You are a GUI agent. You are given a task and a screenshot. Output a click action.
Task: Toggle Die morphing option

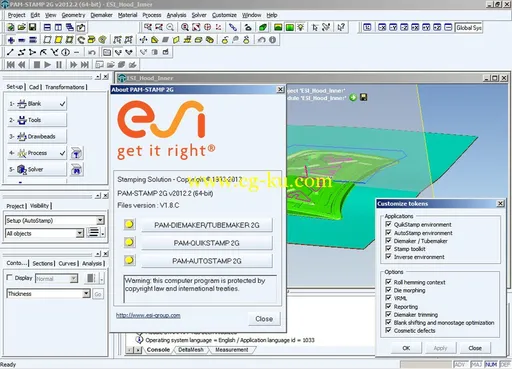[388, 290]
